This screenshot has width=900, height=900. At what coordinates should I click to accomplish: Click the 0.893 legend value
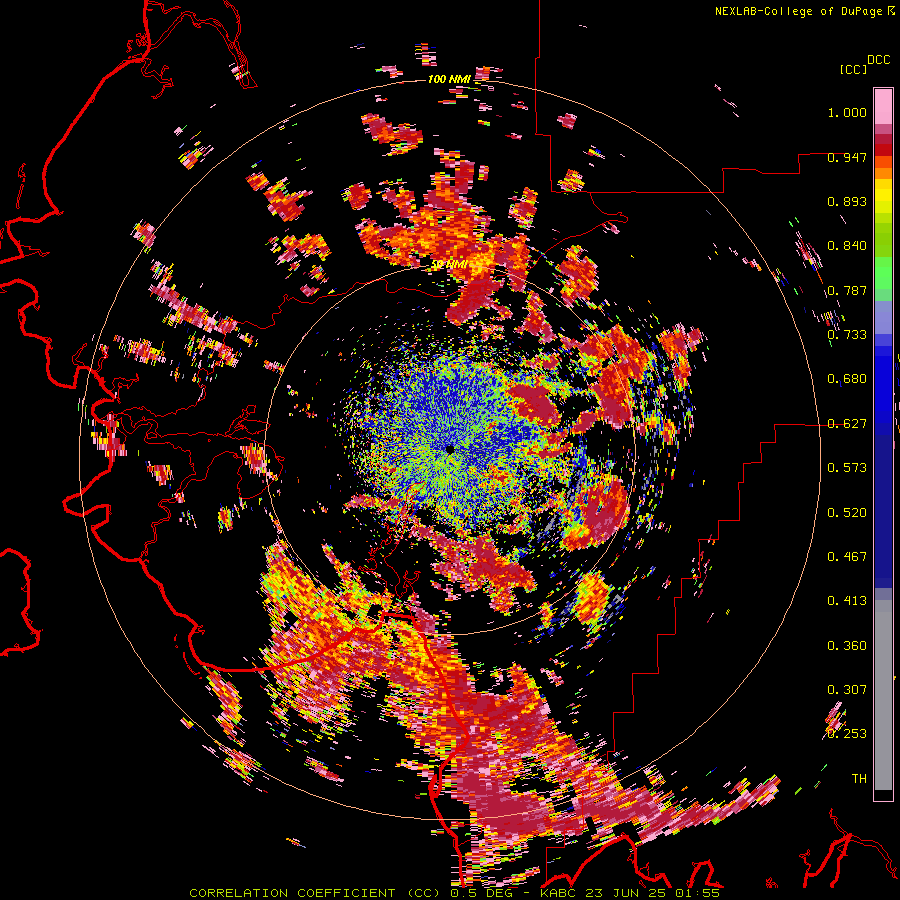click(847, 201)
